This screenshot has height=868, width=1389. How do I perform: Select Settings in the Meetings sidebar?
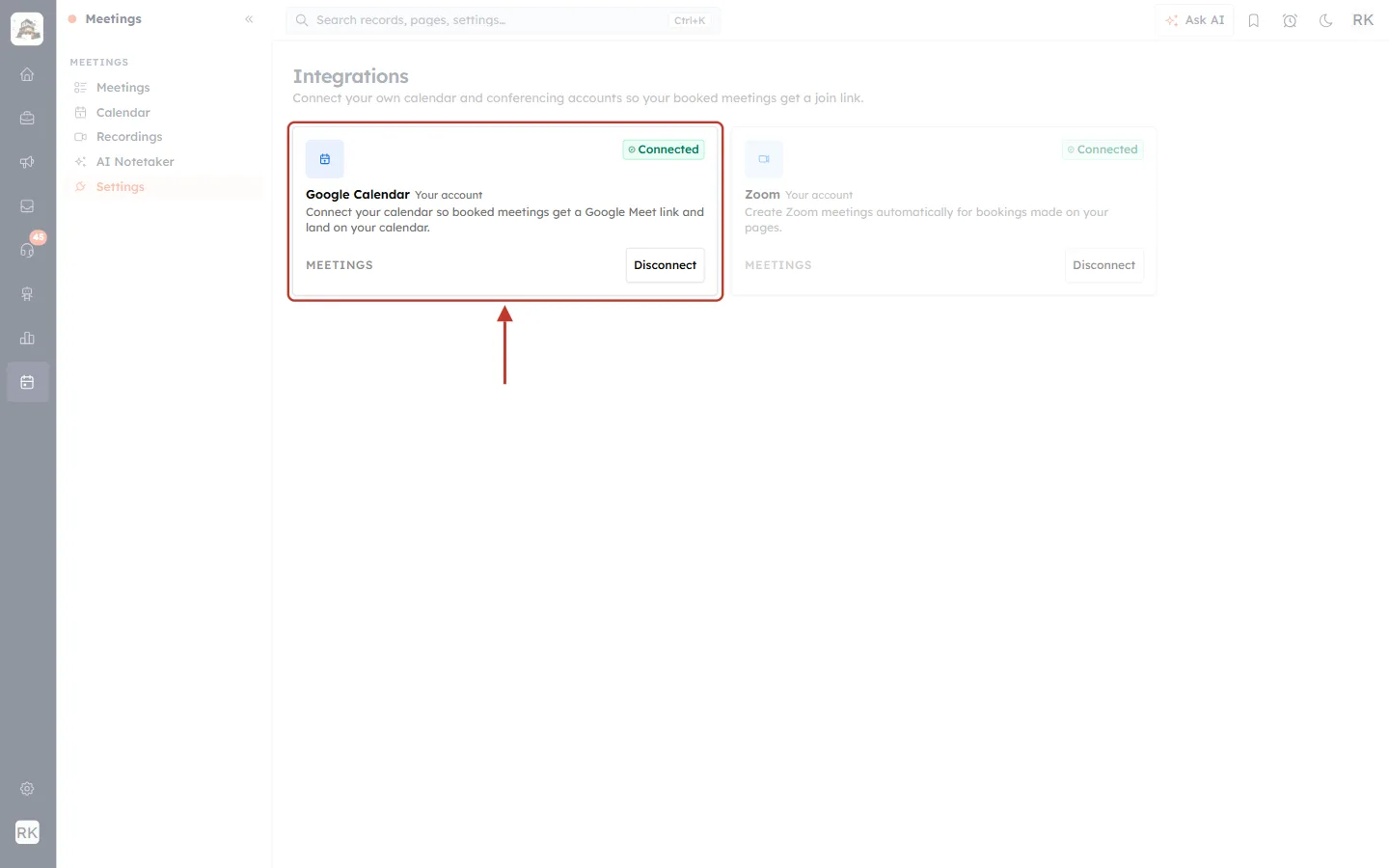pos(164,187)
